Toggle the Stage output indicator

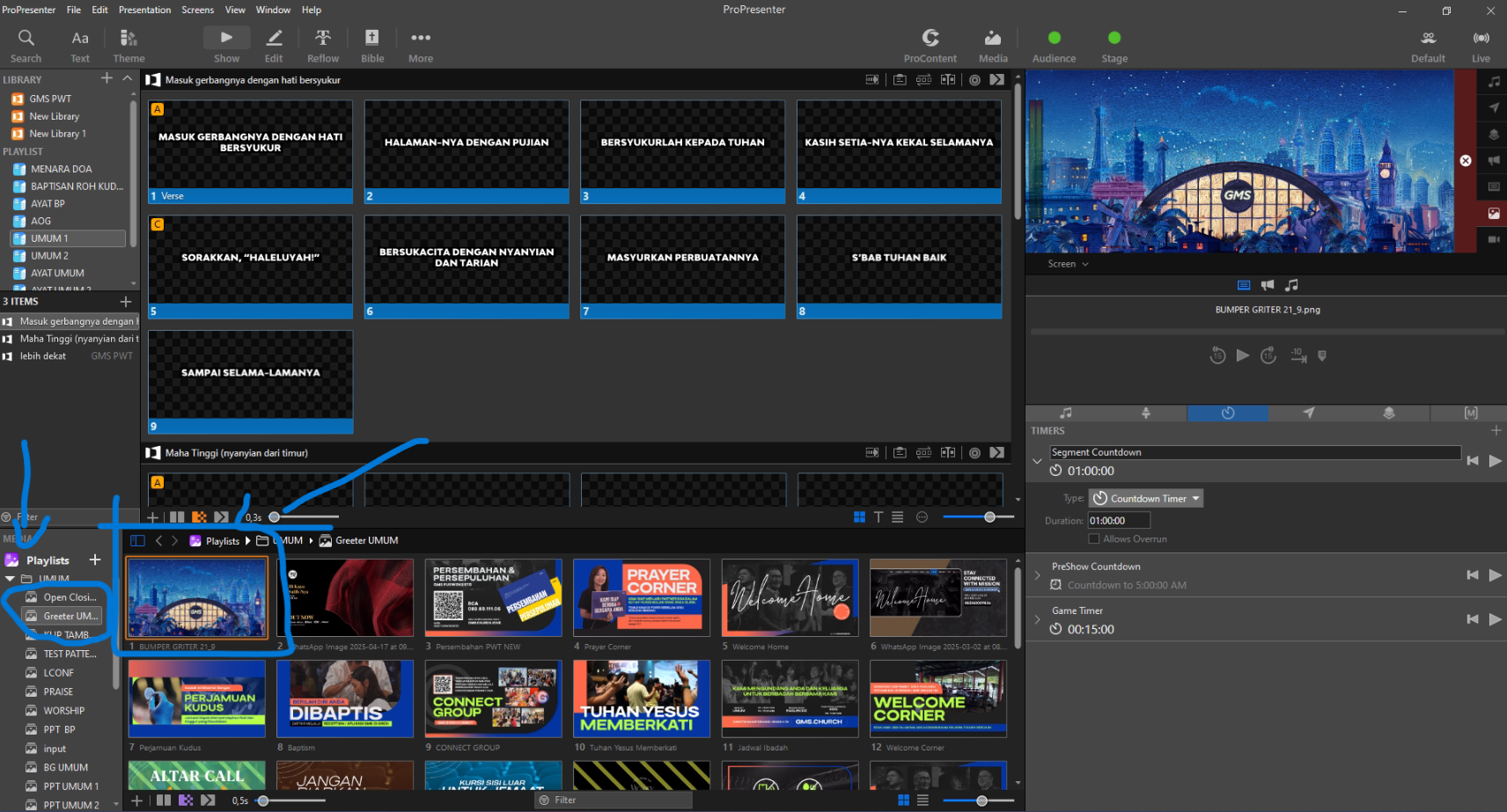[x=1114, y=38]
